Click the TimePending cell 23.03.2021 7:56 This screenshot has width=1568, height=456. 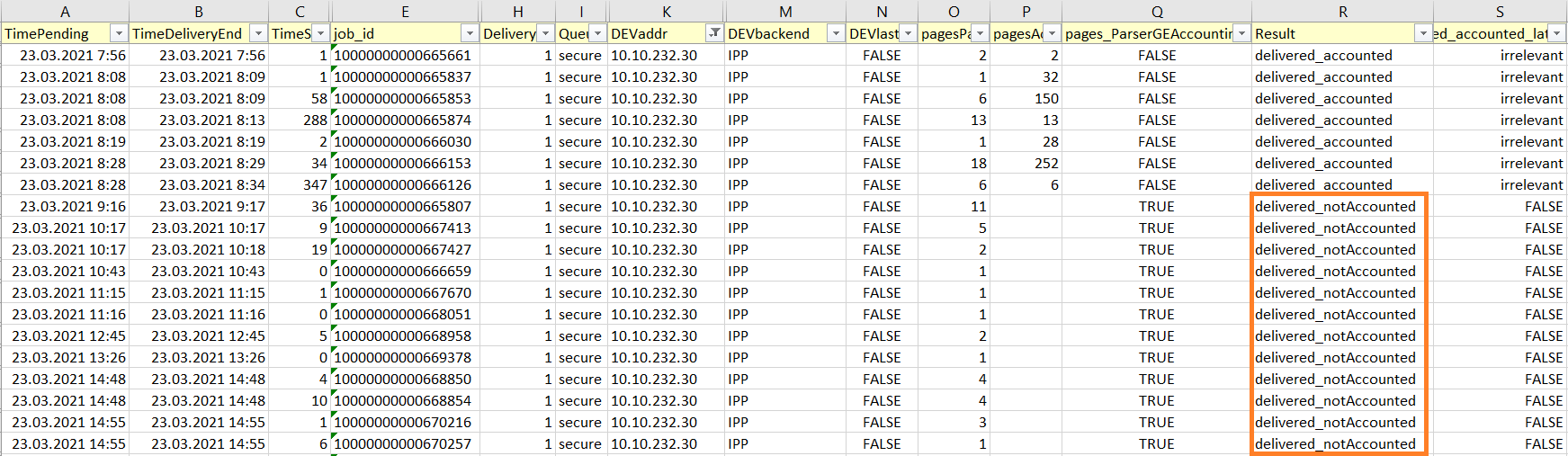[x=73, y=55]
